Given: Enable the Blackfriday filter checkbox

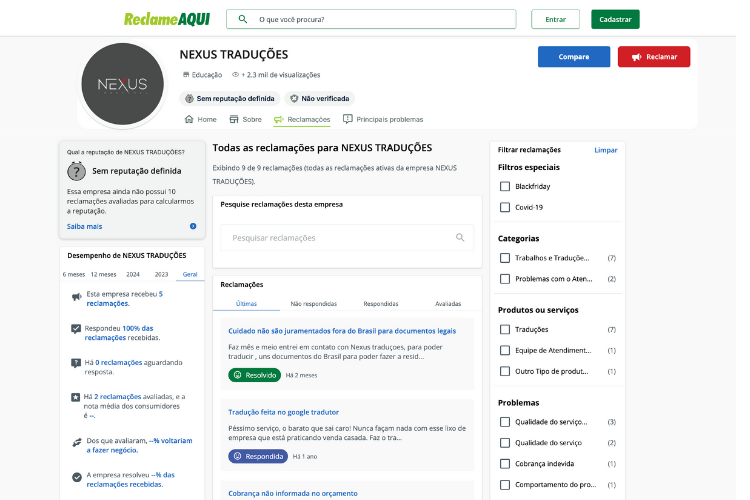Looking at the screenshot, I should (505, 186).
